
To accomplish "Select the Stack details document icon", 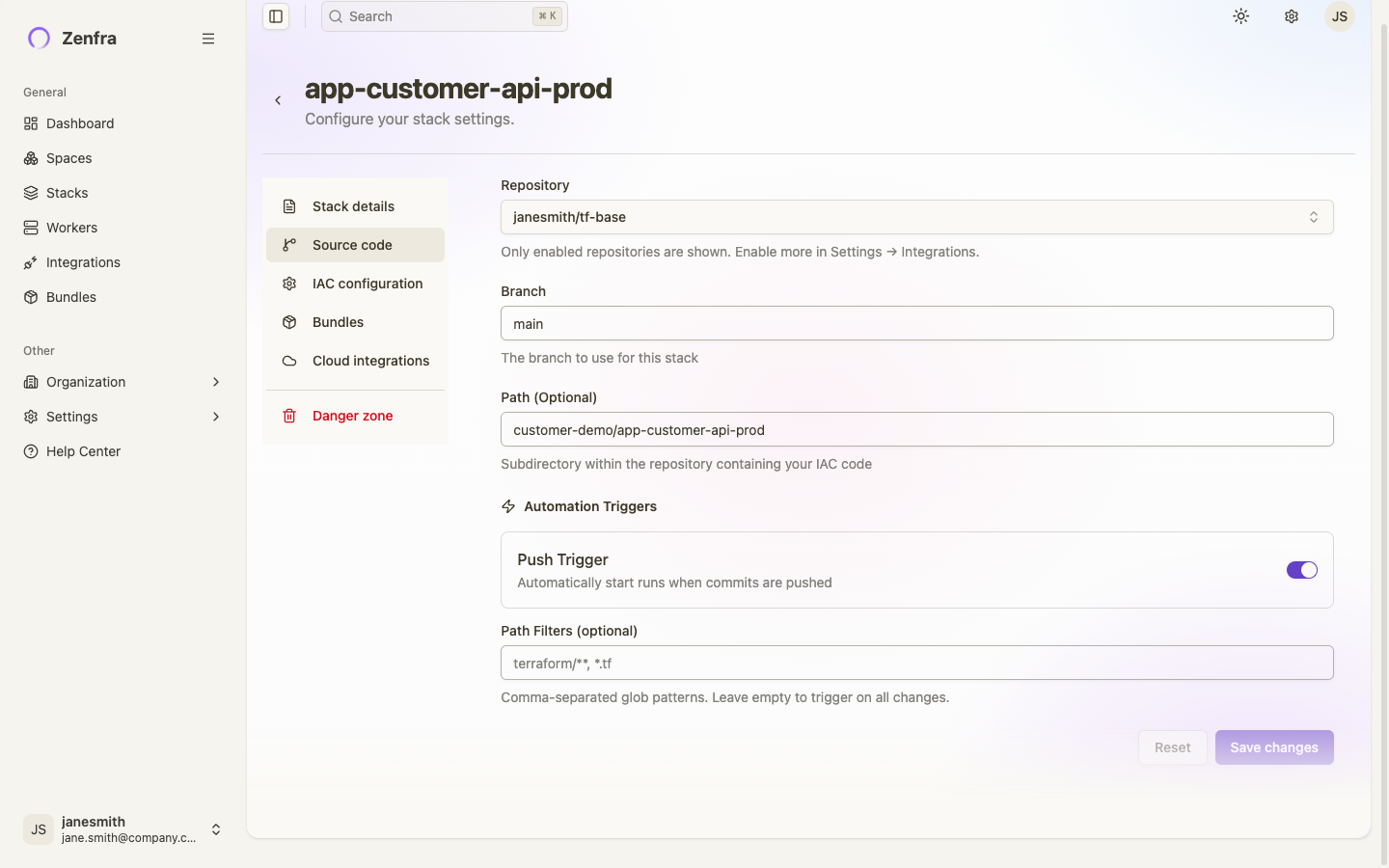I will pos(288,205).
